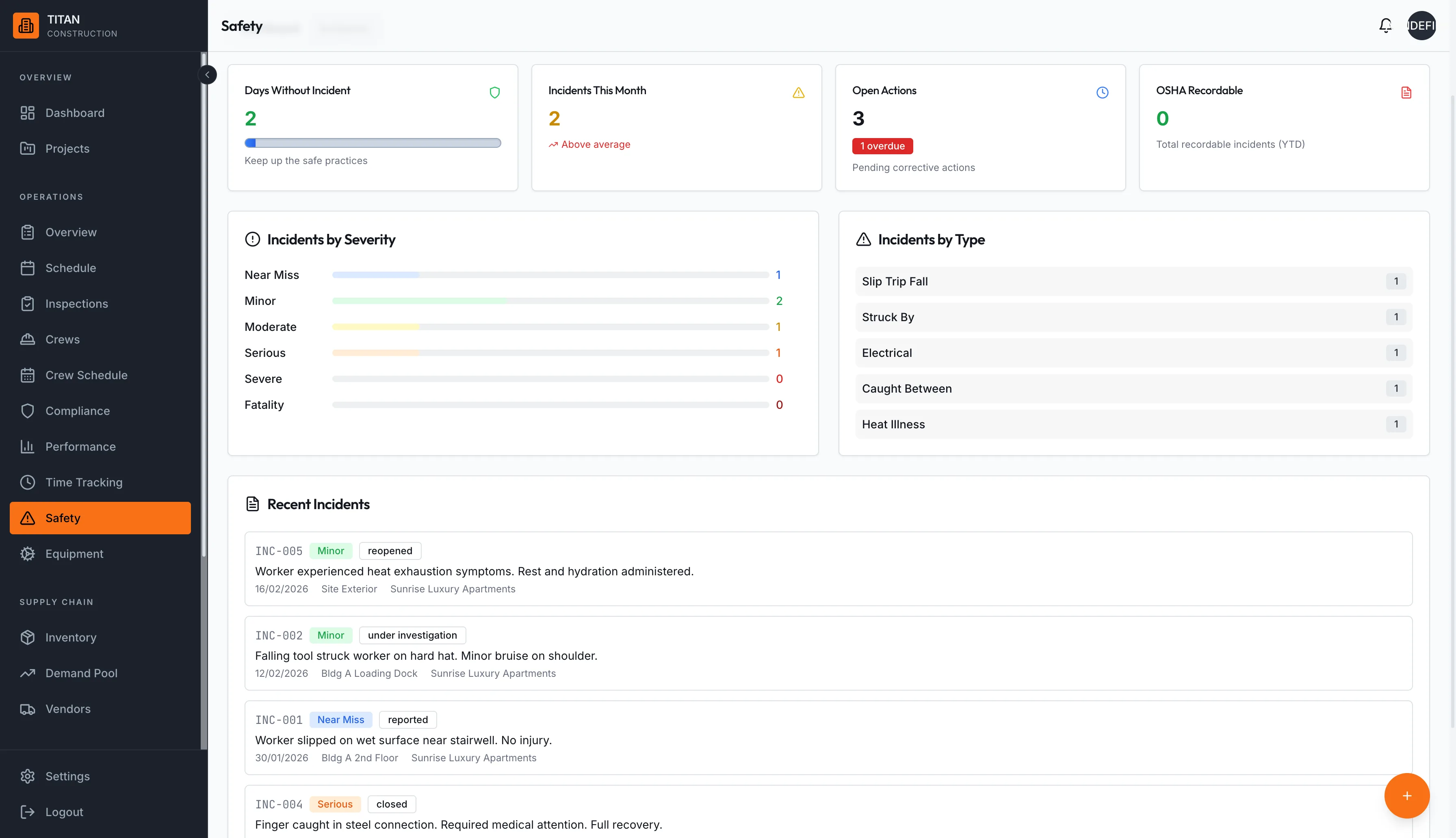The width and height of the screenshot is (1456, 838).
Task: Click the Performance bar chart icon
Action: pyautogui.click(x=28, y=447)
